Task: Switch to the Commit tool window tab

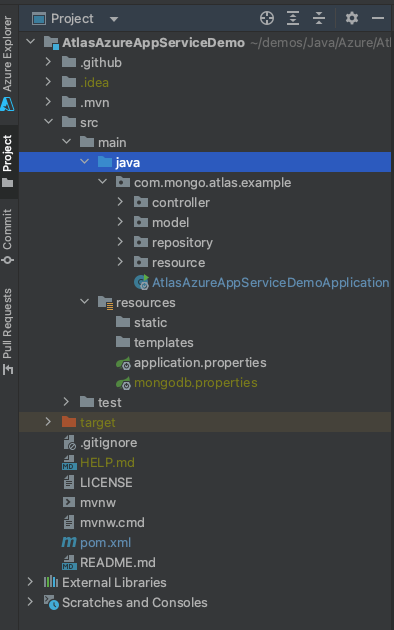Action: (7, 236)
